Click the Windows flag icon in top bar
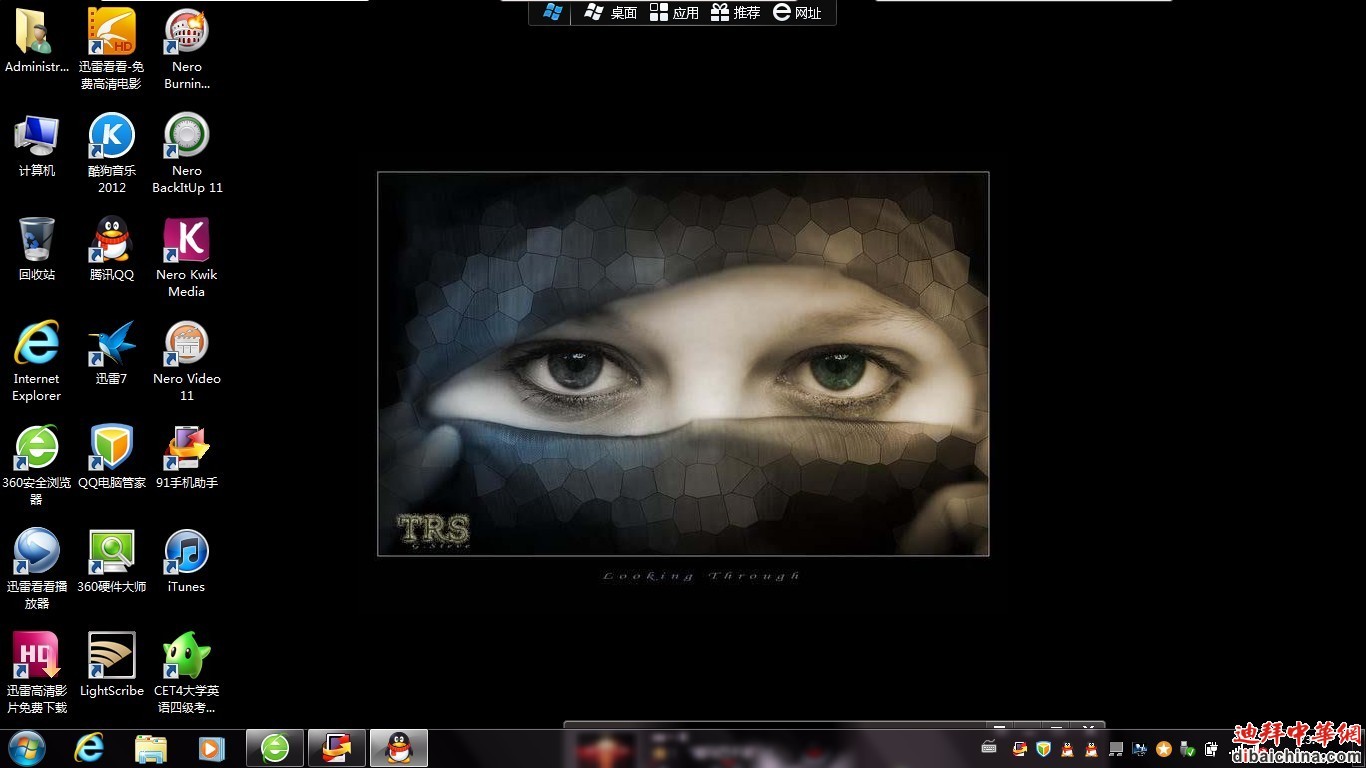The width and height of the screenshot is (1366, 768). 552,12
